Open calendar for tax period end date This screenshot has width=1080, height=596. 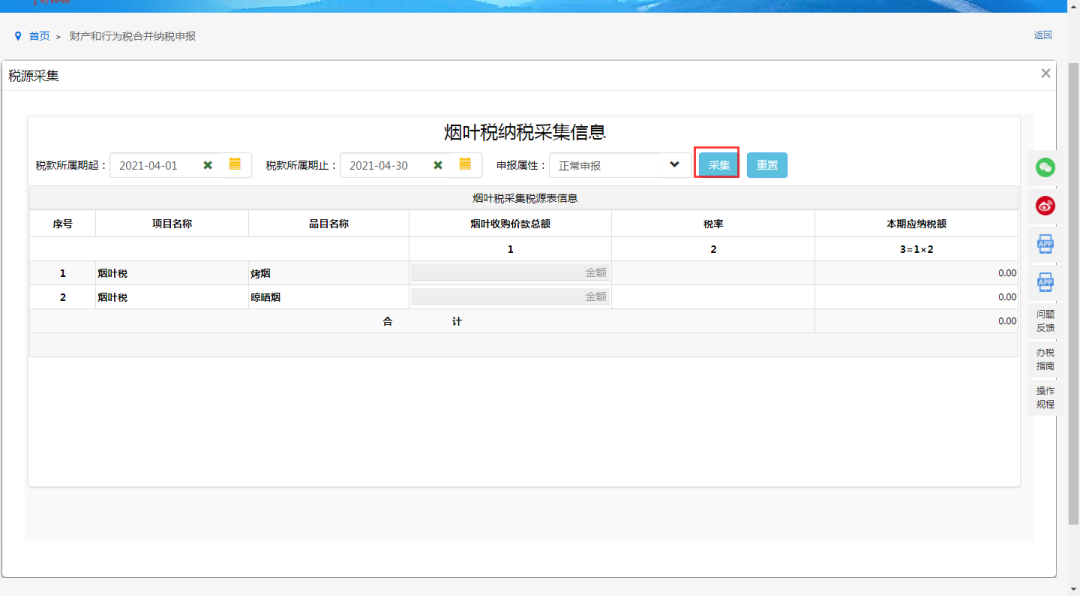coord(465,165)
